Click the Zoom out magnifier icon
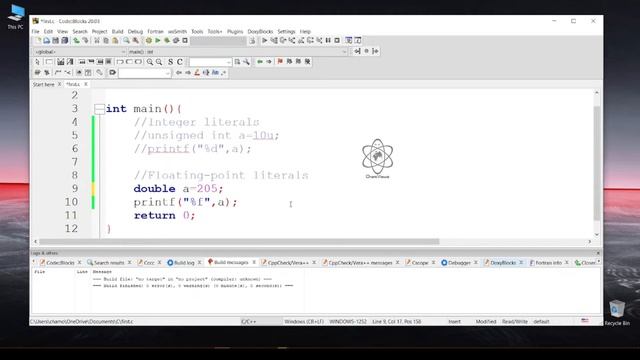The height and width of the screenshot is (360, 640). [159, 62]
